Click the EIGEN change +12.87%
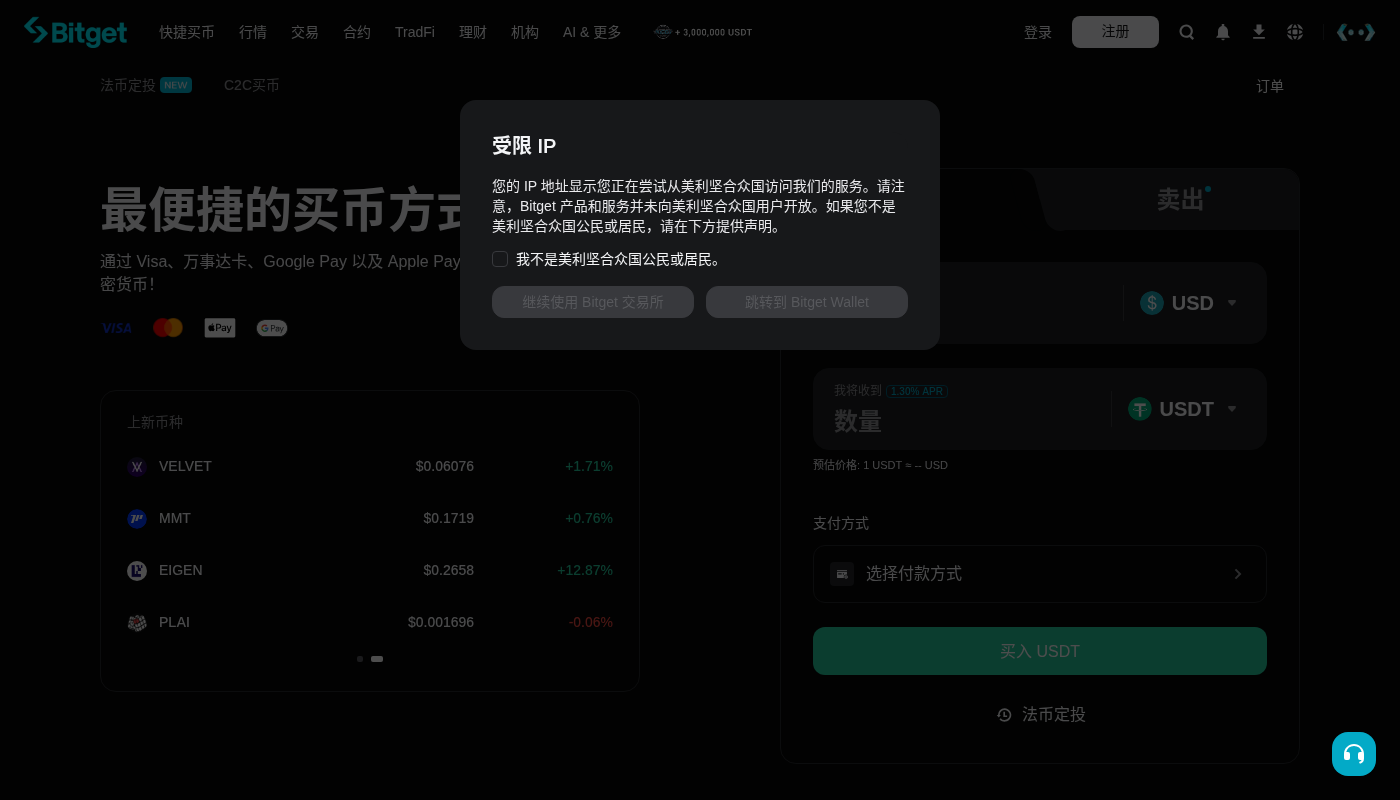Image resolution: width=1400 pixels, height=800 pixels. [585, 571]
